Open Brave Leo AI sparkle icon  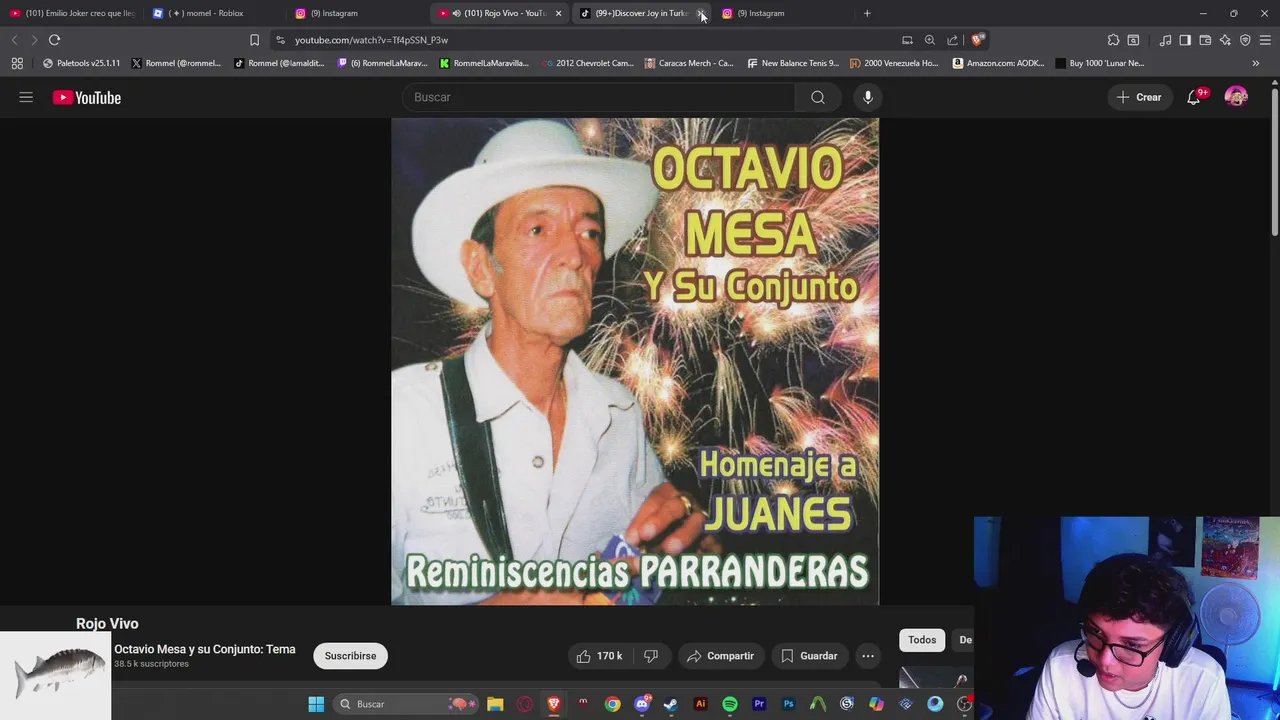(1225, 40)
